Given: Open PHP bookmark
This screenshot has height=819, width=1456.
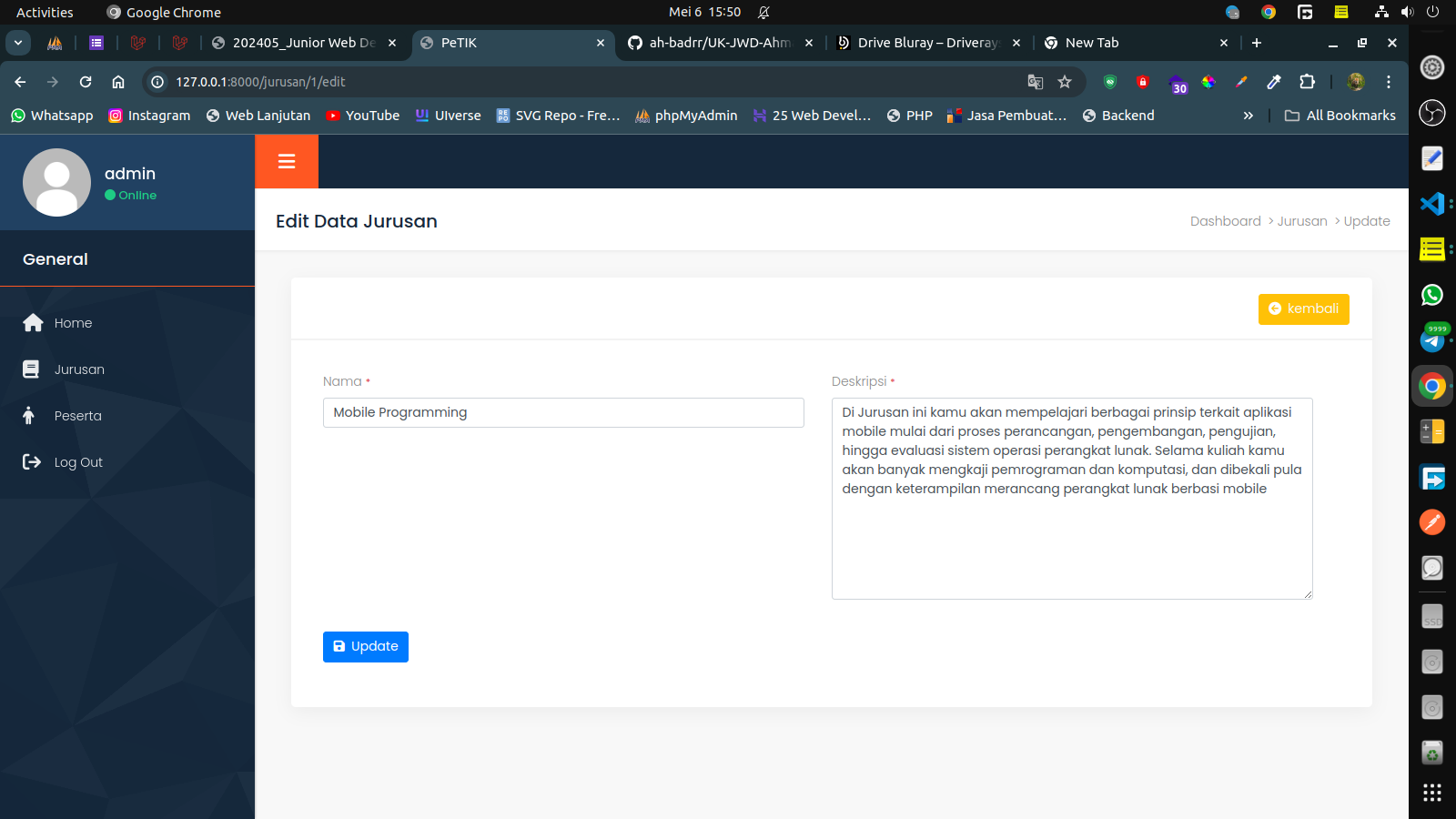Looking at the screenshot, I should pos(909,116).
